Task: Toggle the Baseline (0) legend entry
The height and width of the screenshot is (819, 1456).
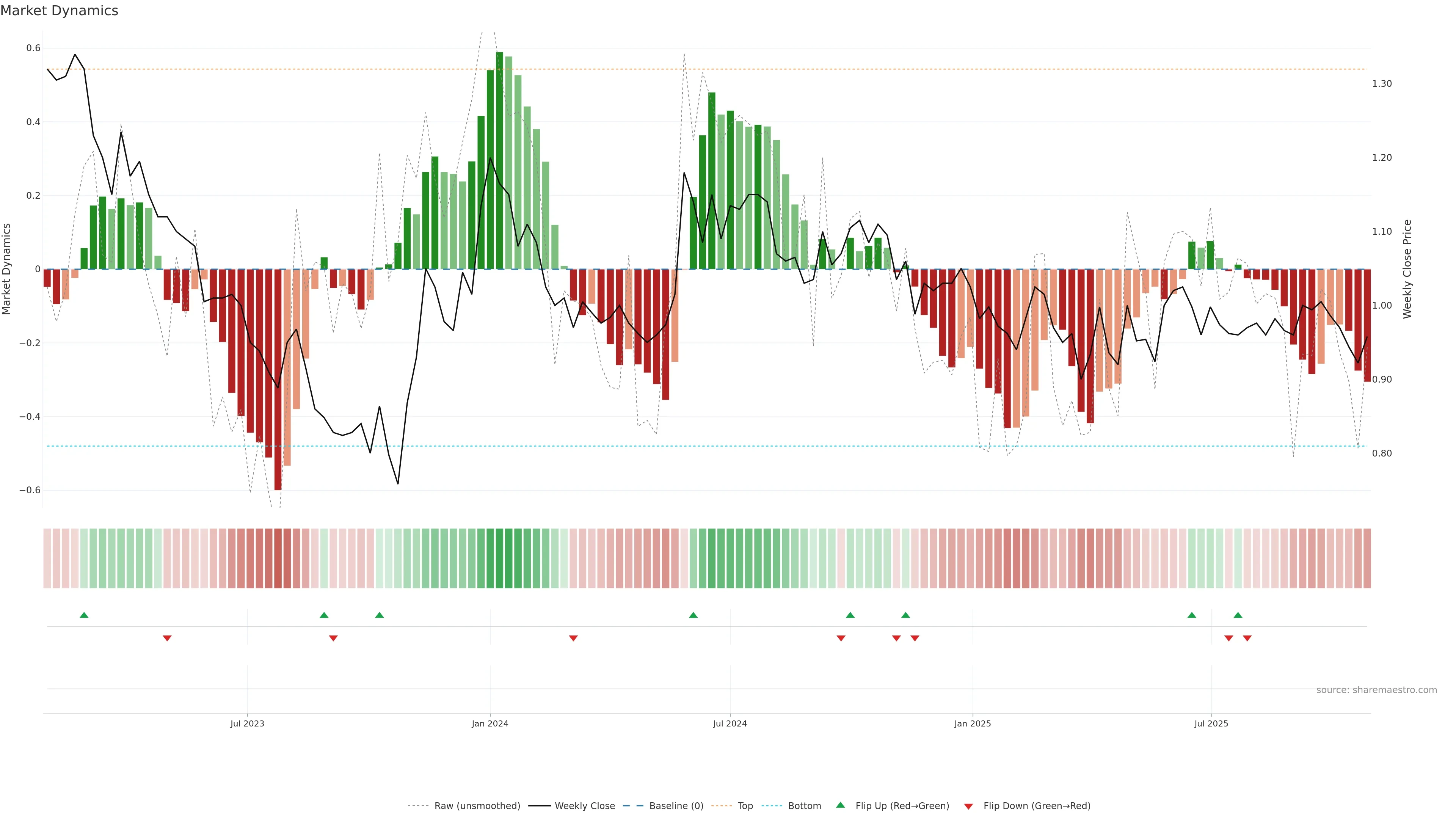Action: click(676, 806)
